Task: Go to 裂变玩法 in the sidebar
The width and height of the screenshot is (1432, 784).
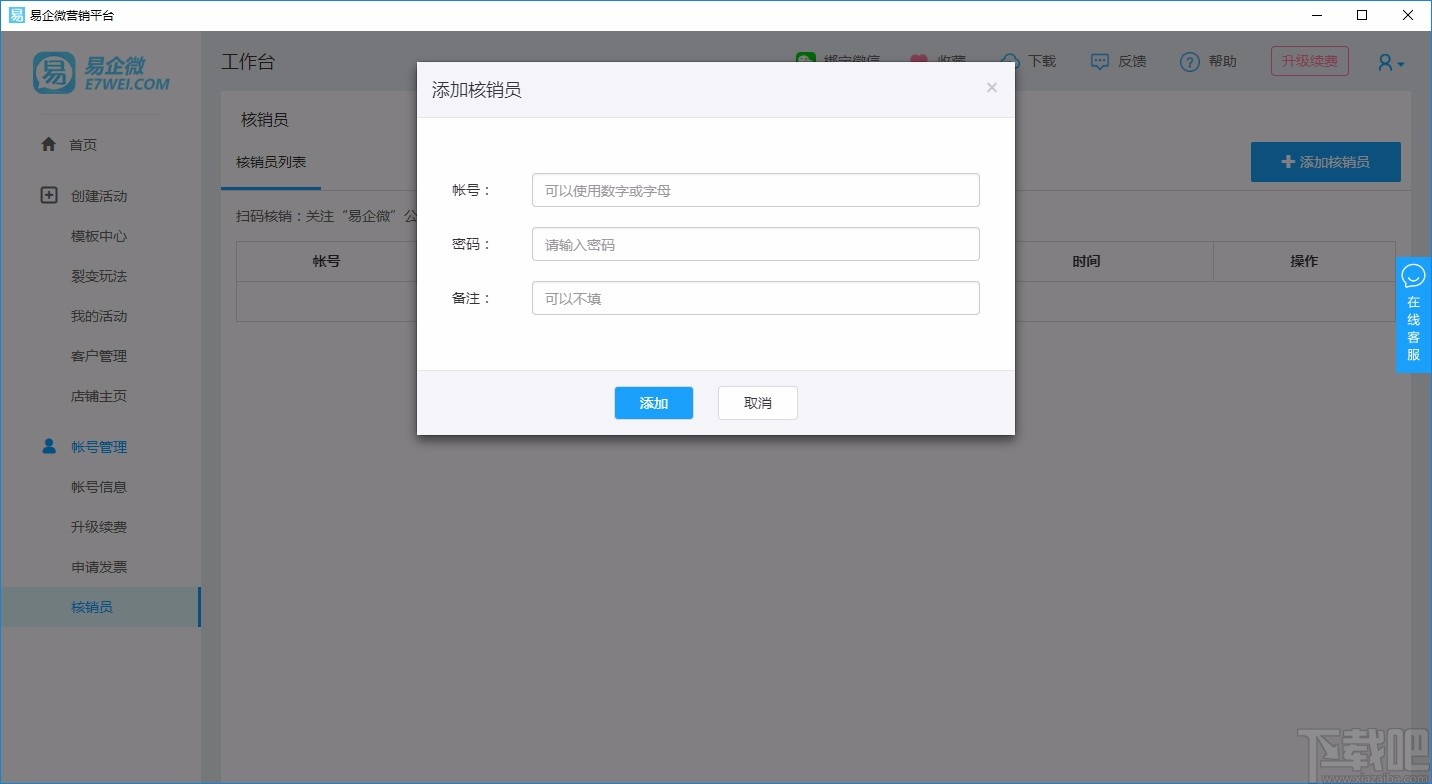Action: click(x=99, y=276)
